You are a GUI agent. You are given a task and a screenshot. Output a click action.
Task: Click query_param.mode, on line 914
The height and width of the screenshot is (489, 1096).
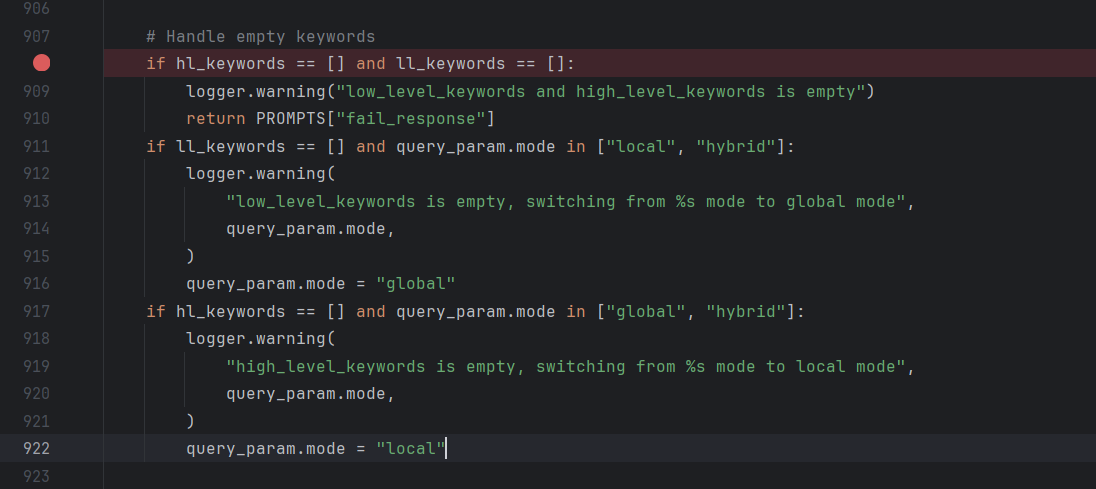[x=311, y=229]
